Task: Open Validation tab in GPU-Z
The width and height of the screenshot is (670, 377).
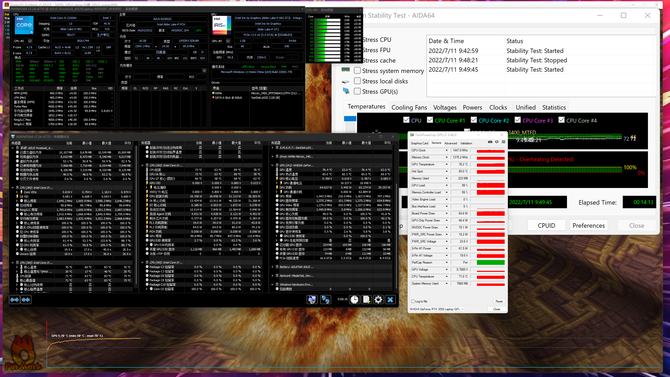Action: (466, 143)
